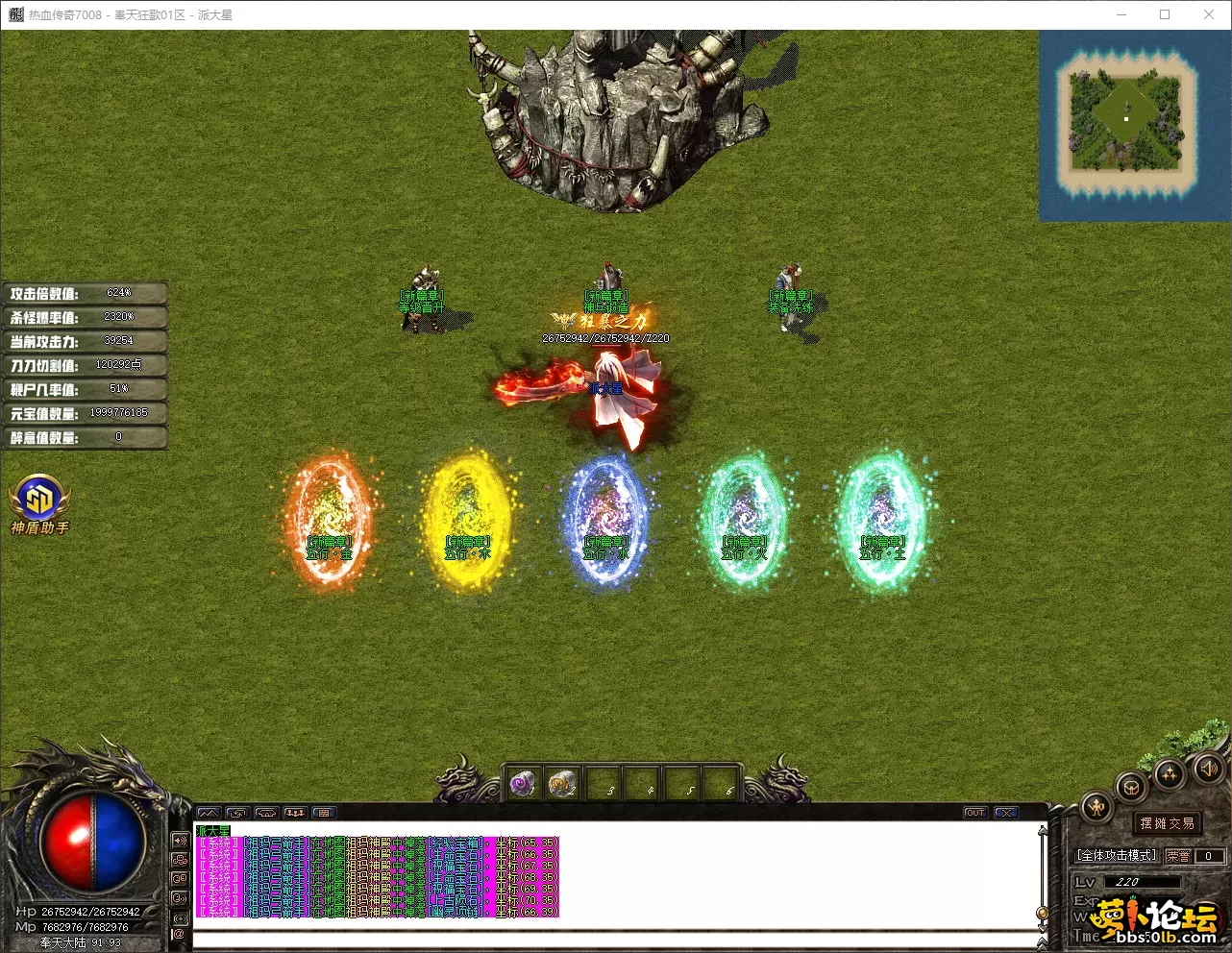Open the bag inventory round icon
1232x953 pixels.
point(1133,788)
